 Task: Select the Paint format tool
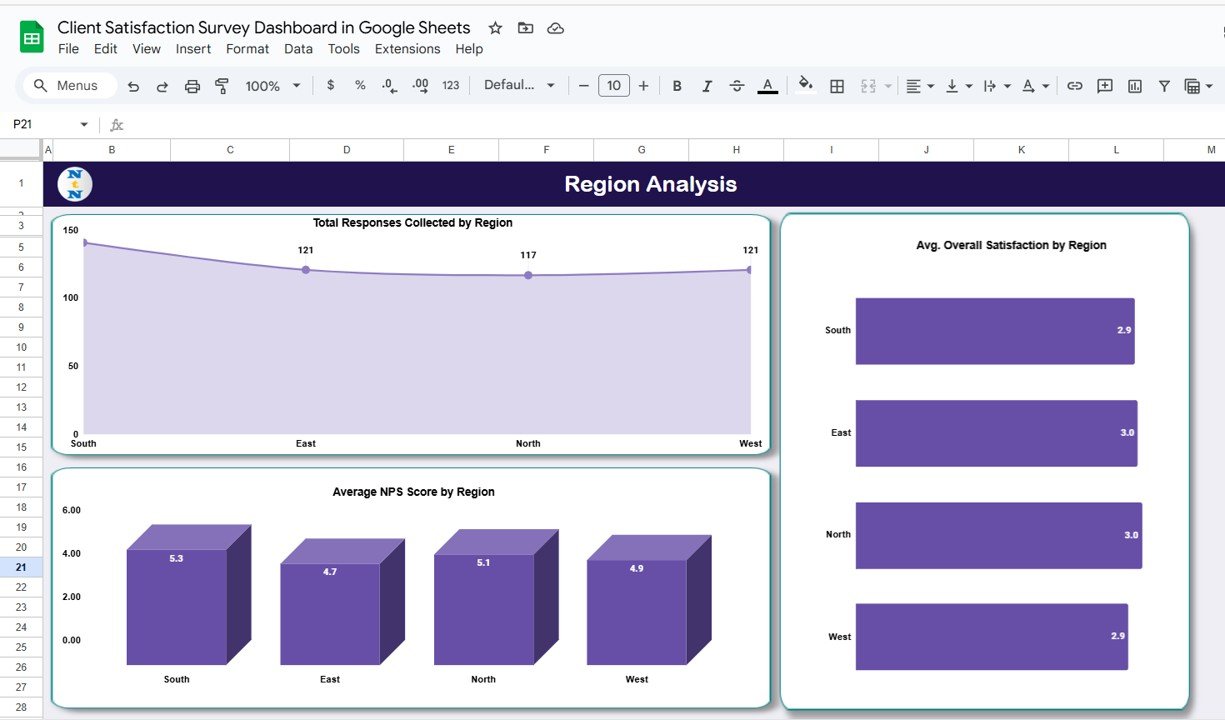click(222, 86)
